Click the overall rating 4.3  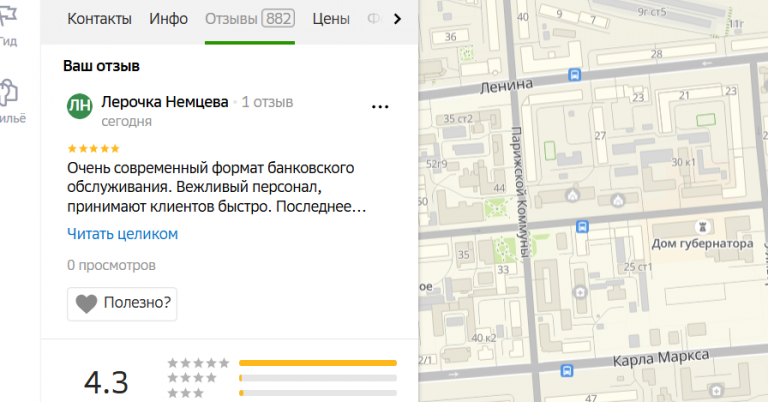(106, 382)
